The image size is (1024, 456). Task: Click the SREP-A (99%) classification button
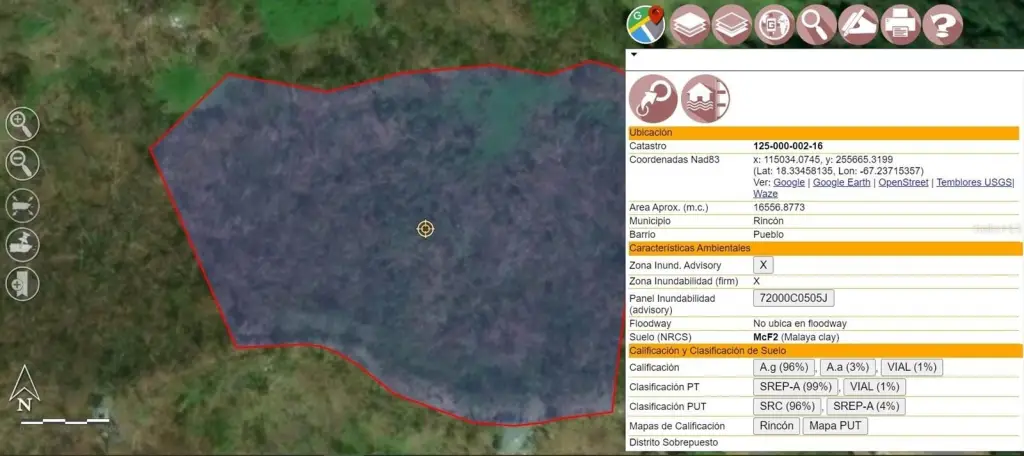pyautogui.click(x=796, y=386)
